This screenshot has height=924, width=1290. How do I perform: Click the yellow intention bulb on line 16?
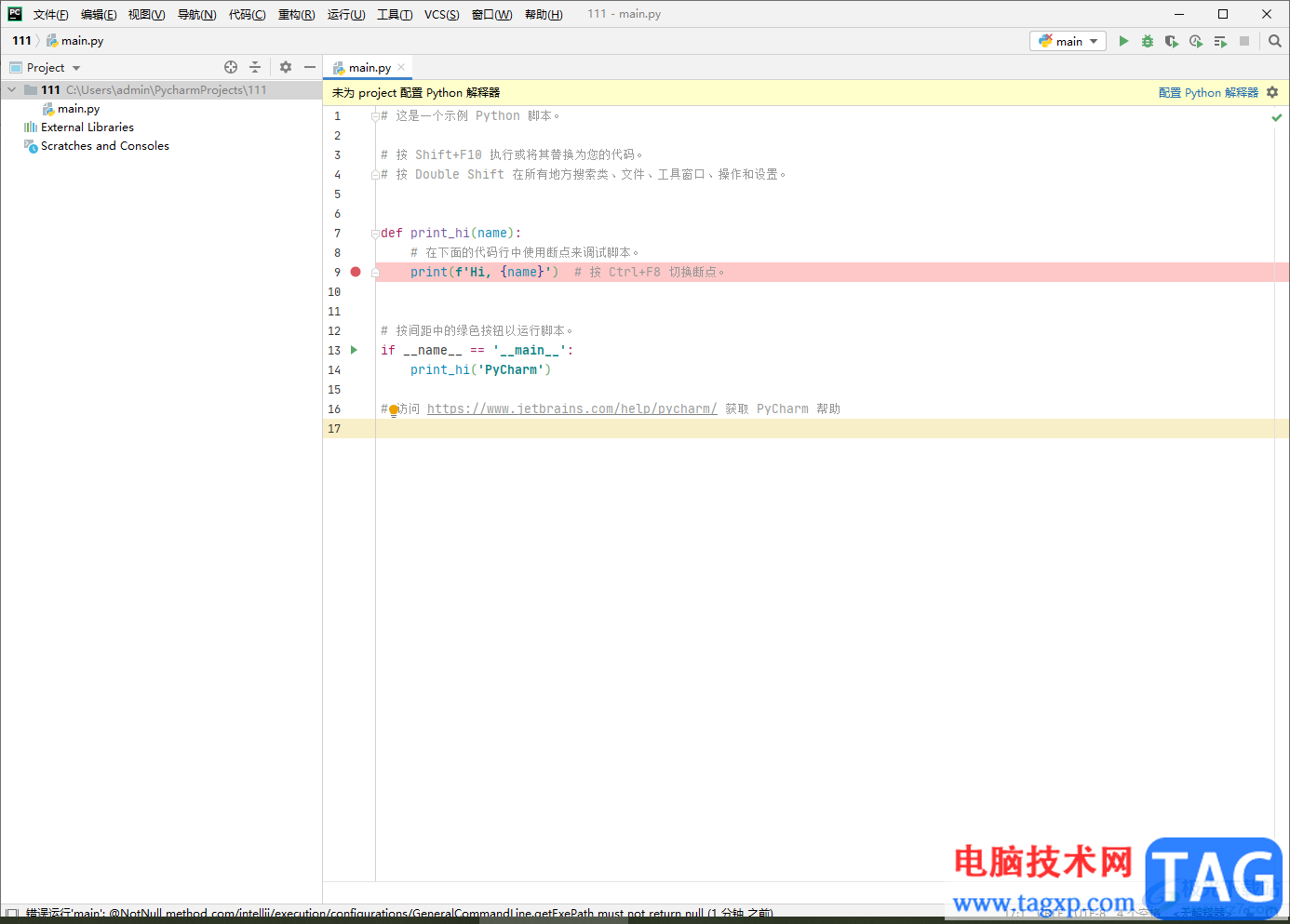coord(394,409)
